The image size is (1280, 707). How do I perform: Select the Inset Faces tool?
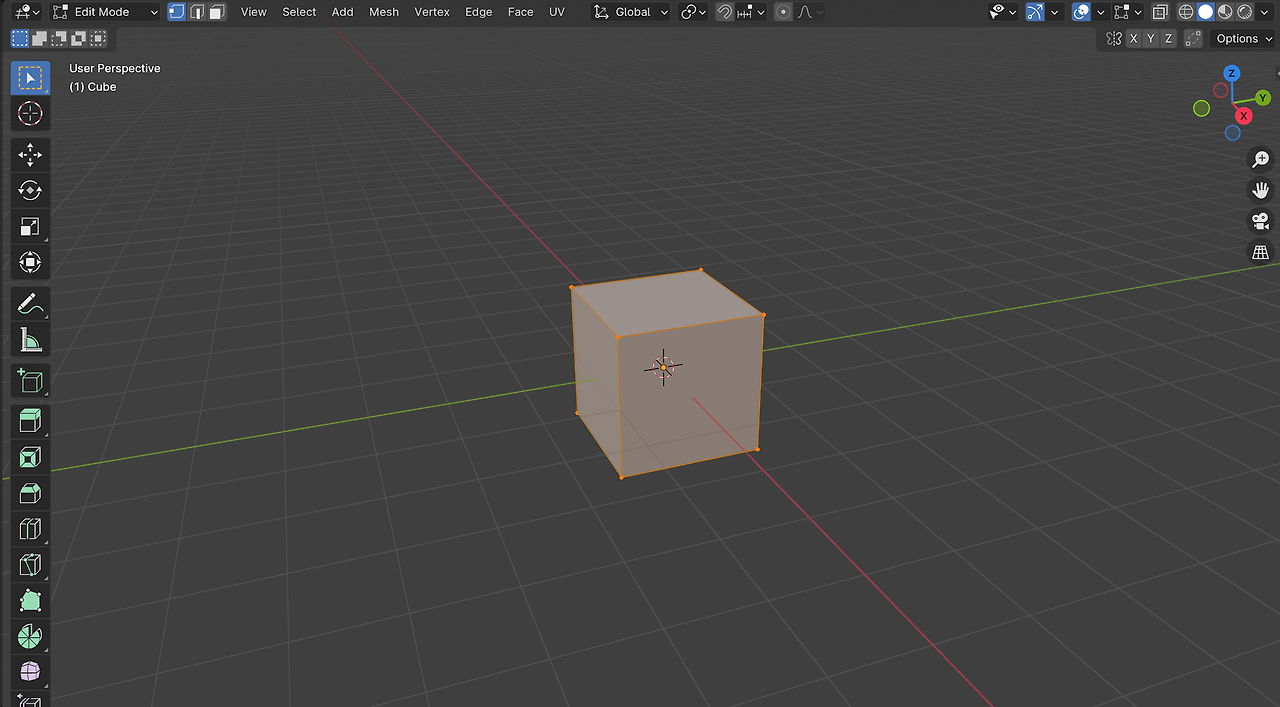30,457
